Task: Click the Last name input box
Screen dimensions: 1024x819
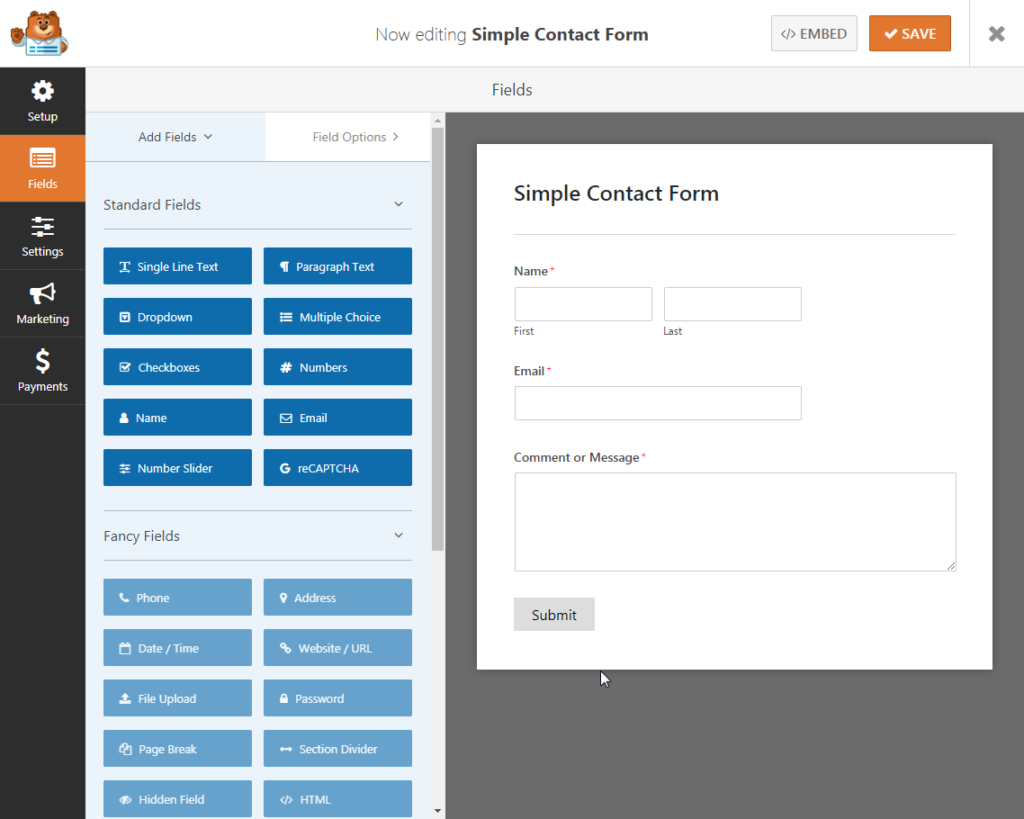Action: coord(732,304)
